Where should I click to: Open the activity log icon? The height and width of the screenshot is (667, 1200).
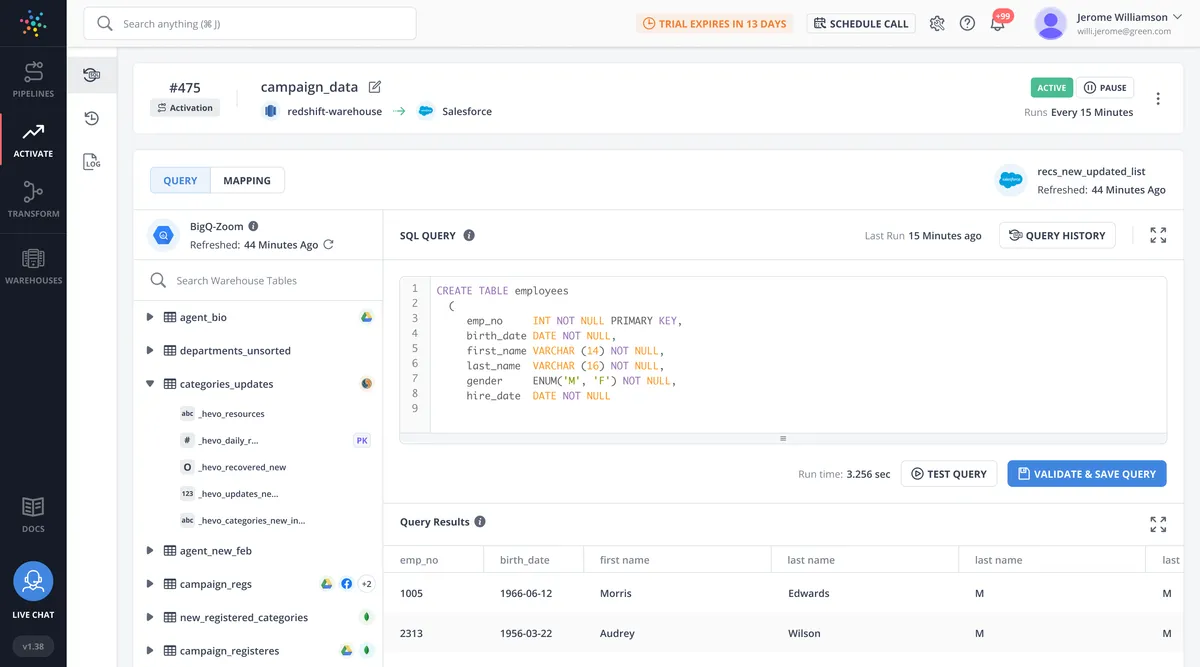pos(91,161)
